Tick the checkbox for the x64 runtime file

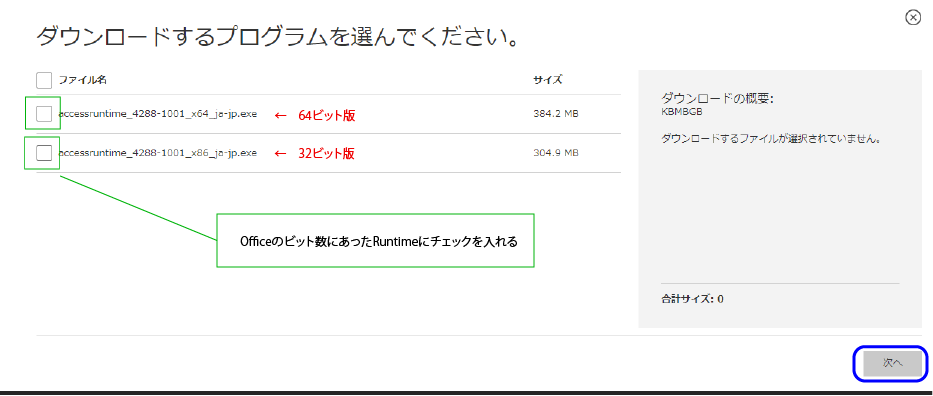(44, 114)
